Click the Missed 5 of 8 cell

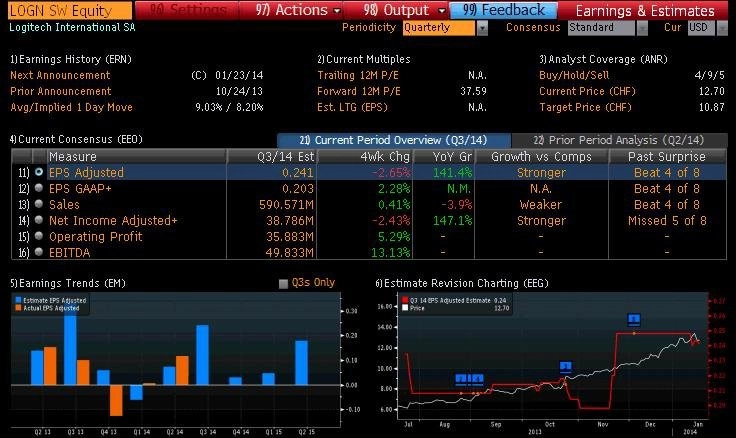coord(667,221)
